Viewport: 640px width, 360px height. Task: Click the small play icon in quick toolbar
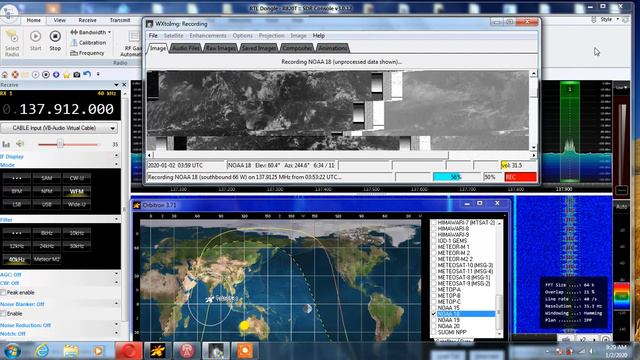coord(36,75)
